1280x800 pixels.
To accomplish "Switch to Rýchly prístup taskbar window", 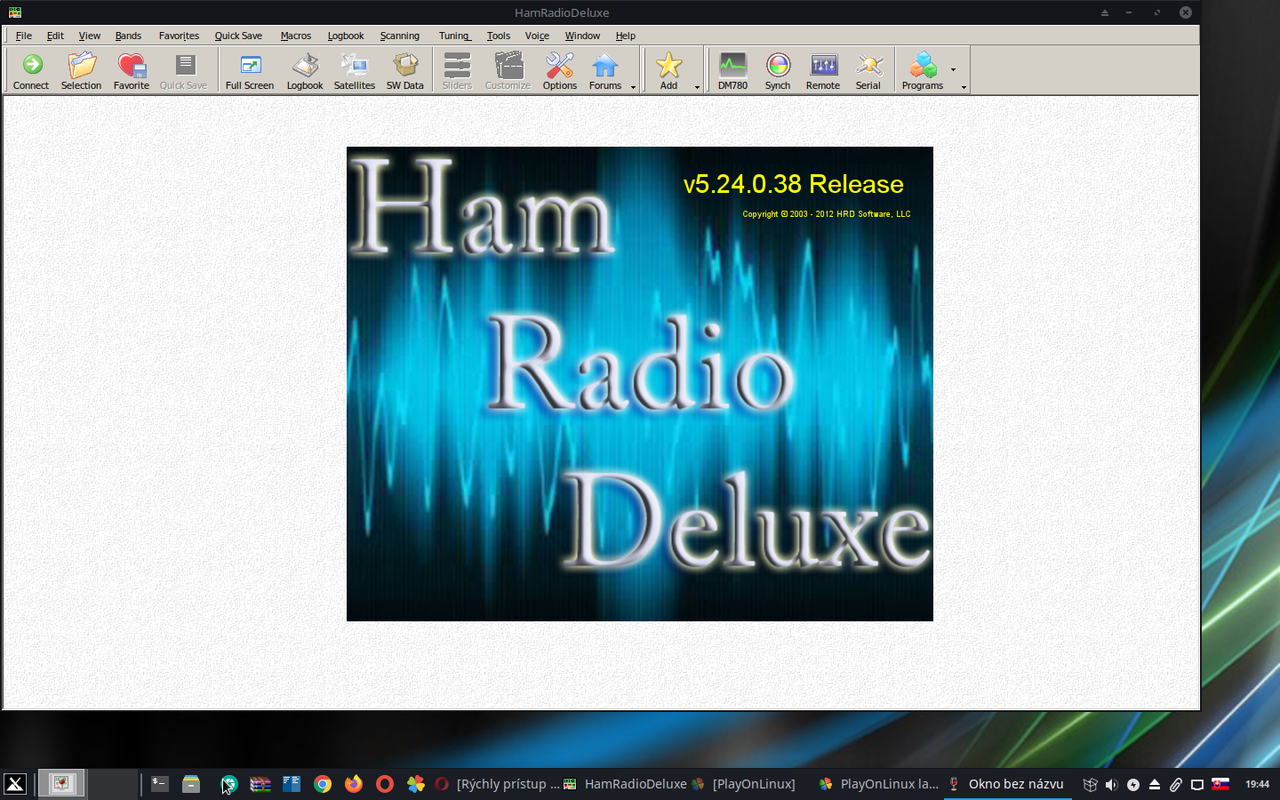I will pos(497,784).
